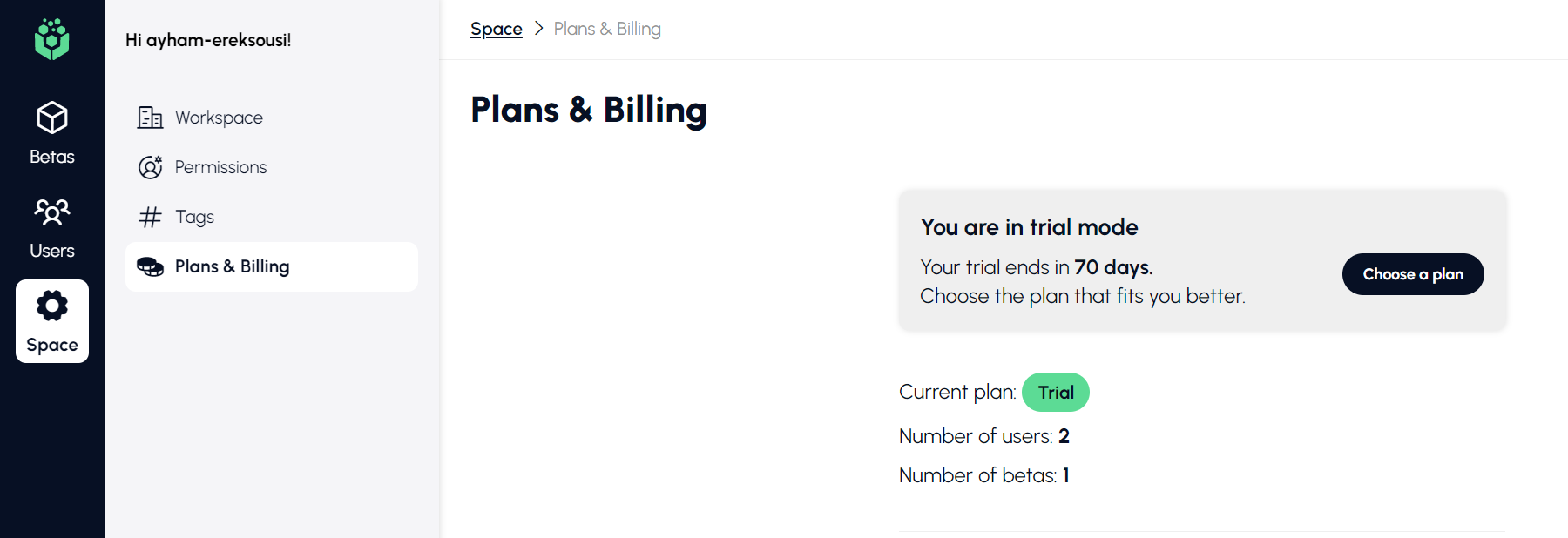Click the breadcrumb chevron separator

pos(538,29)
